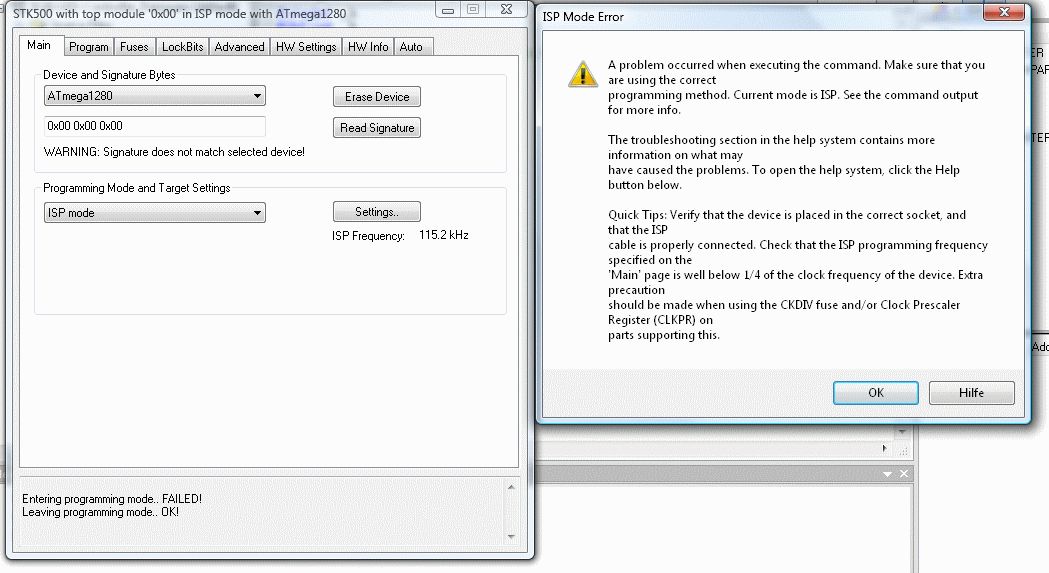Click the Hilfe button
The width and height of the screenshot is (1049, 573).
971,393
